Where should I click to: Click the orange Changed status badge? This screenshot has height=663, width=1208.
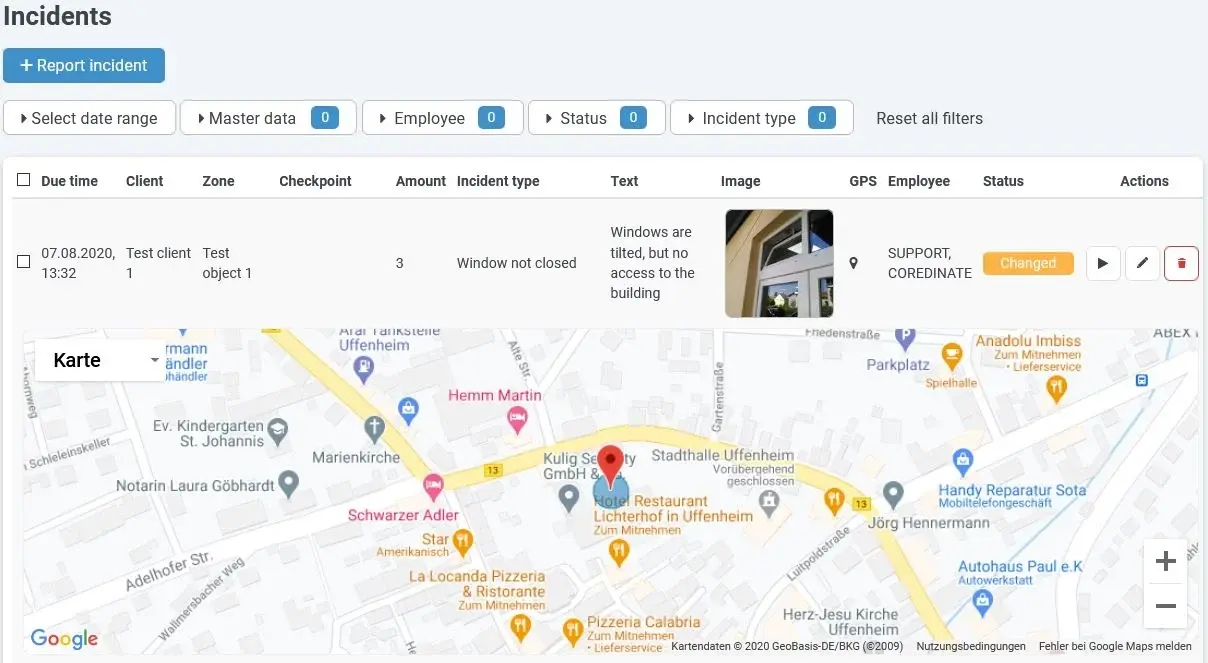[x=1028, y=263]
